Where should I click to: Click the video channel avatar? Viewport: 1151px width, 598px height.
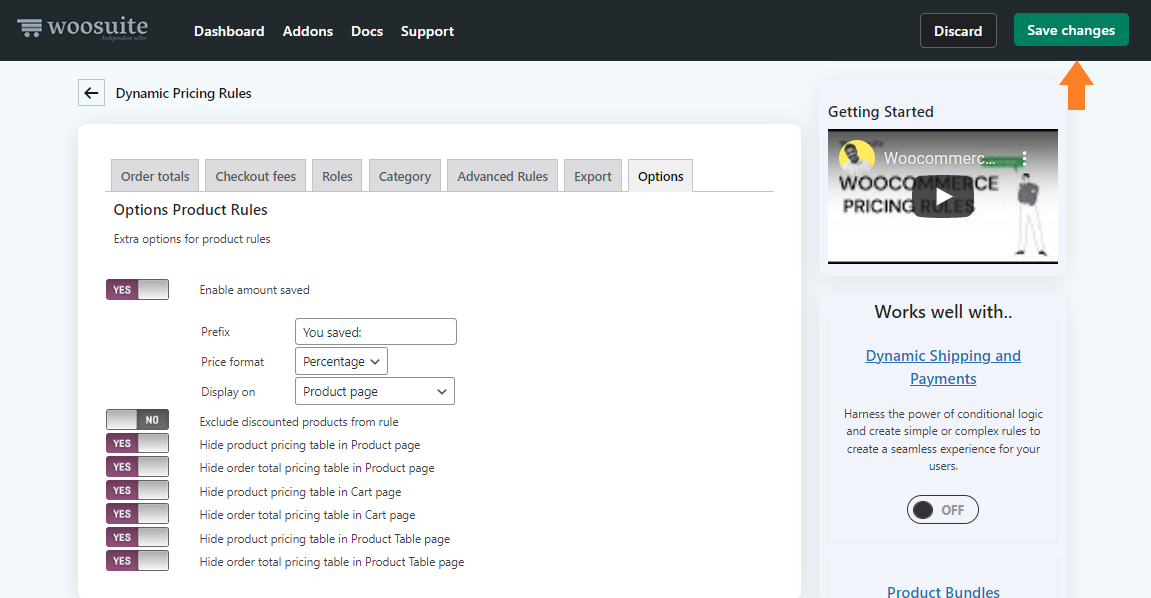coord(857,157)
